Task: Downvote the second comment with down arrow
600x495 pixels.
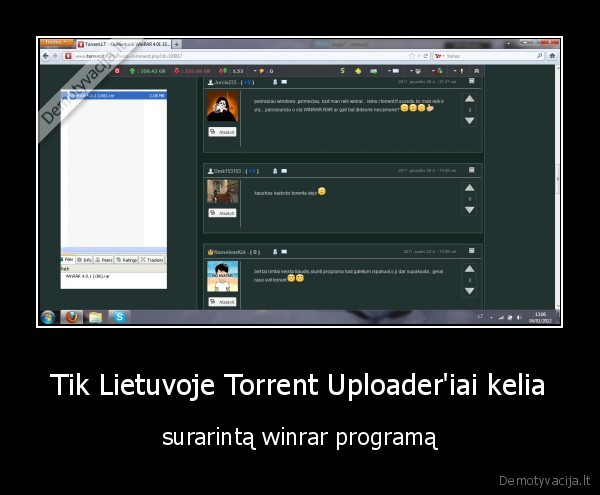Action: tap(470, 210)
